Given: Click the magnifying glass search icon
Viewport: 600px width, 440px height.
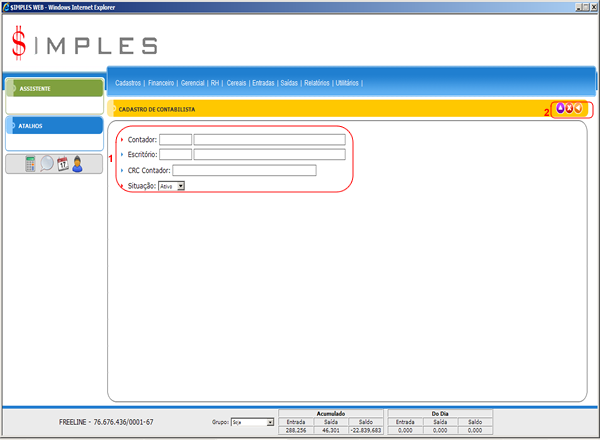Looking at the screenshot, I should [x=47, y=164].
